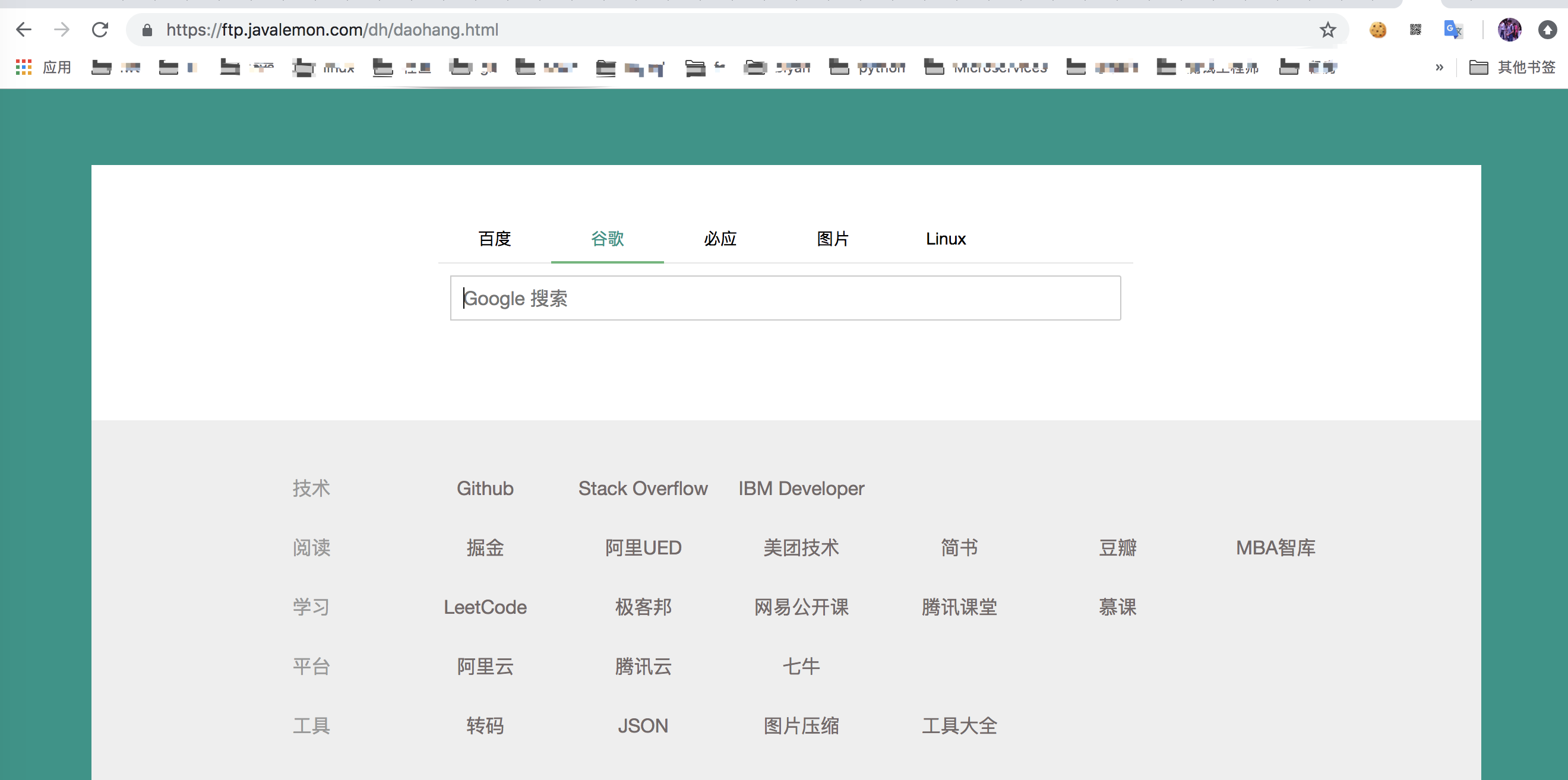The width and height of the screenshot is (1568, 780).
Task: Open the 图片压缩 tool link
Action: pos(801,725)
